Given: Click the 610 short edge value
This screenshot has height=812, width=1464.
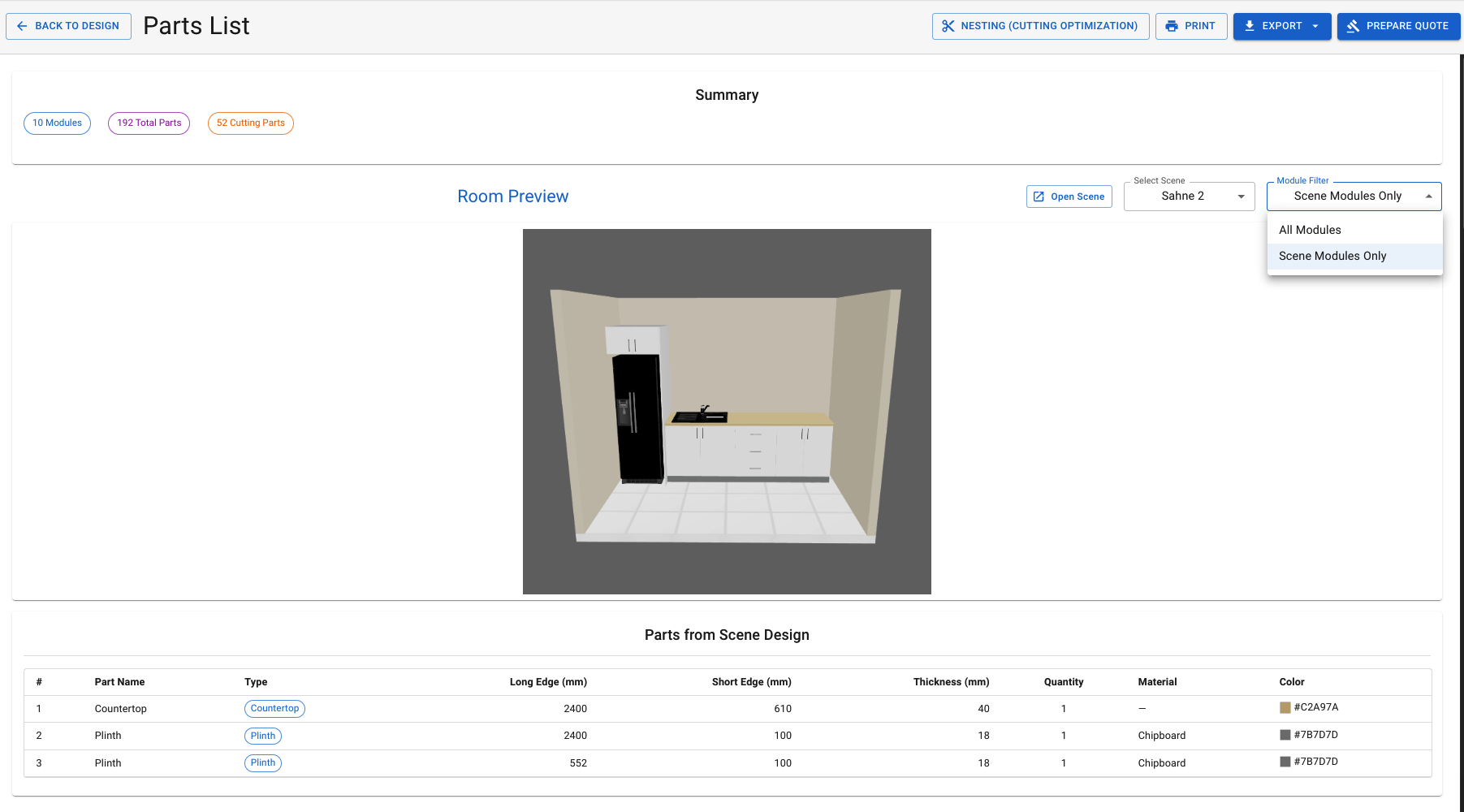Looking at the screenshot, I should click(783, 709).
